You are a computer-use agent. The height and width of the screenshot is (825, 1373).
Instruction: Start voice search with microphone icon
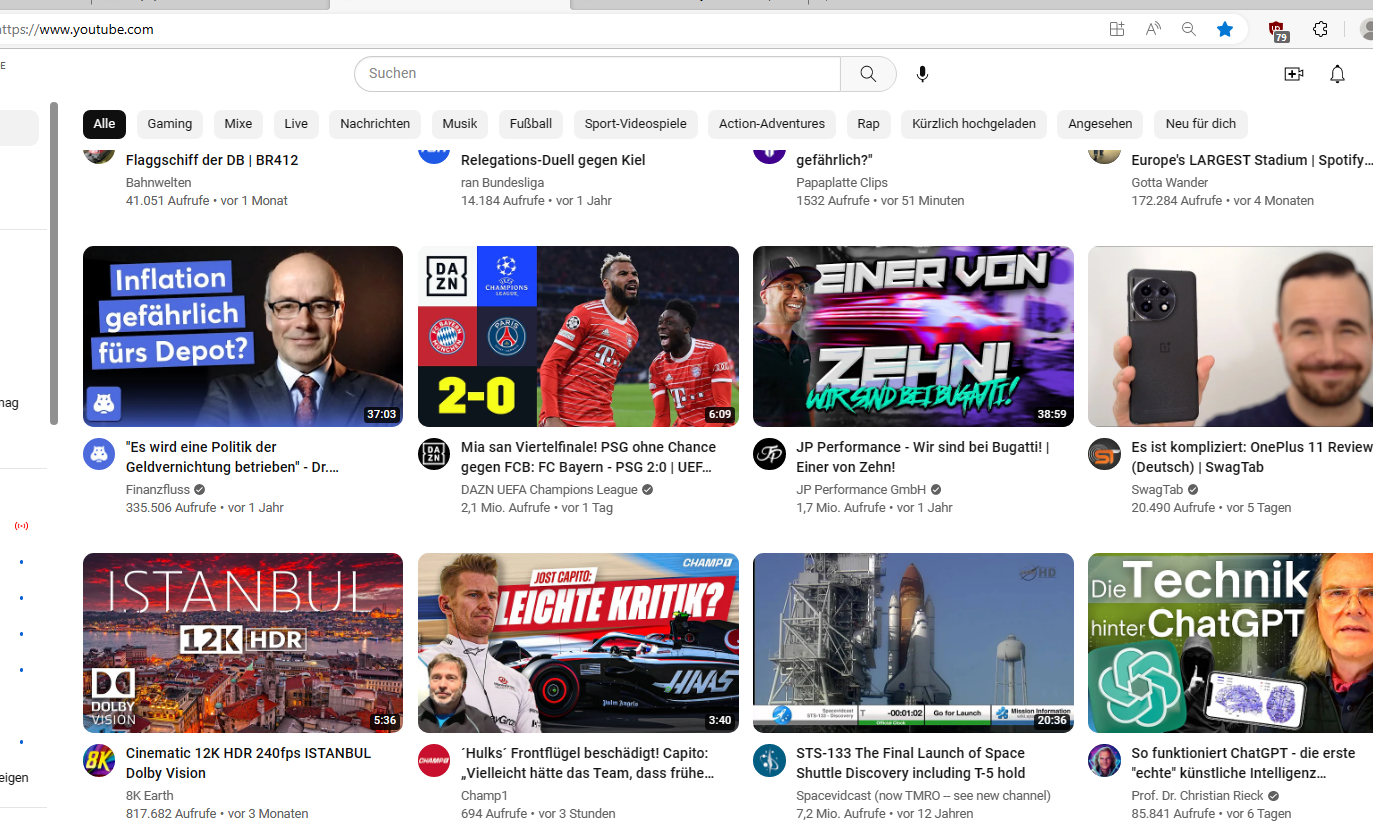922,74
